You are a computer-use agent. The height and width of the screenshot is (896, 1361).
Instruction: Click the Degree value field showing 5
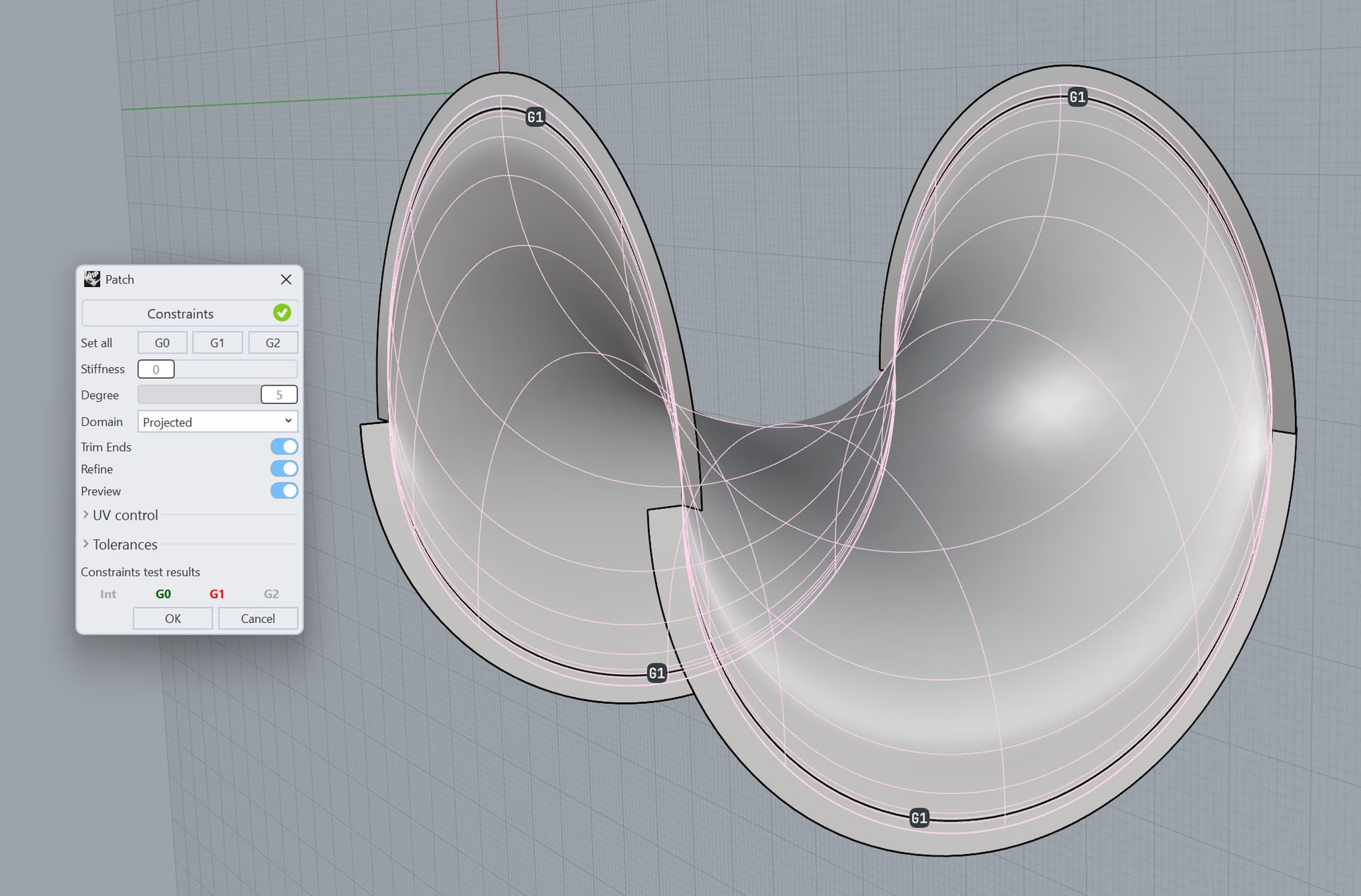pyautogui.click(x=279, y=395)
